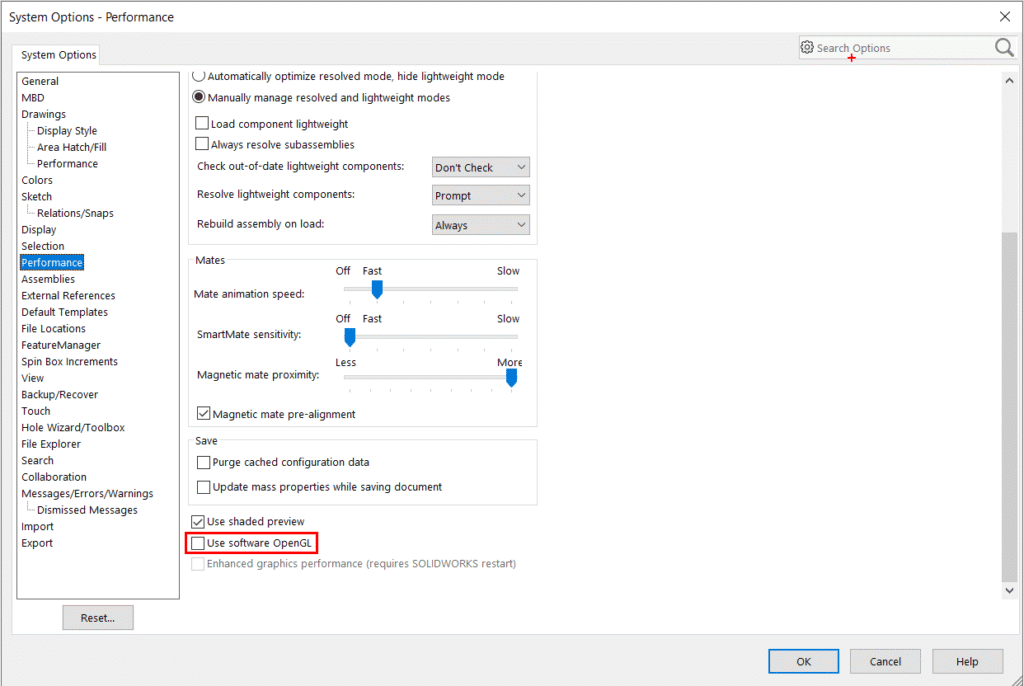
Task: Open Drawings options category
Action: click(x=43, y=114)
